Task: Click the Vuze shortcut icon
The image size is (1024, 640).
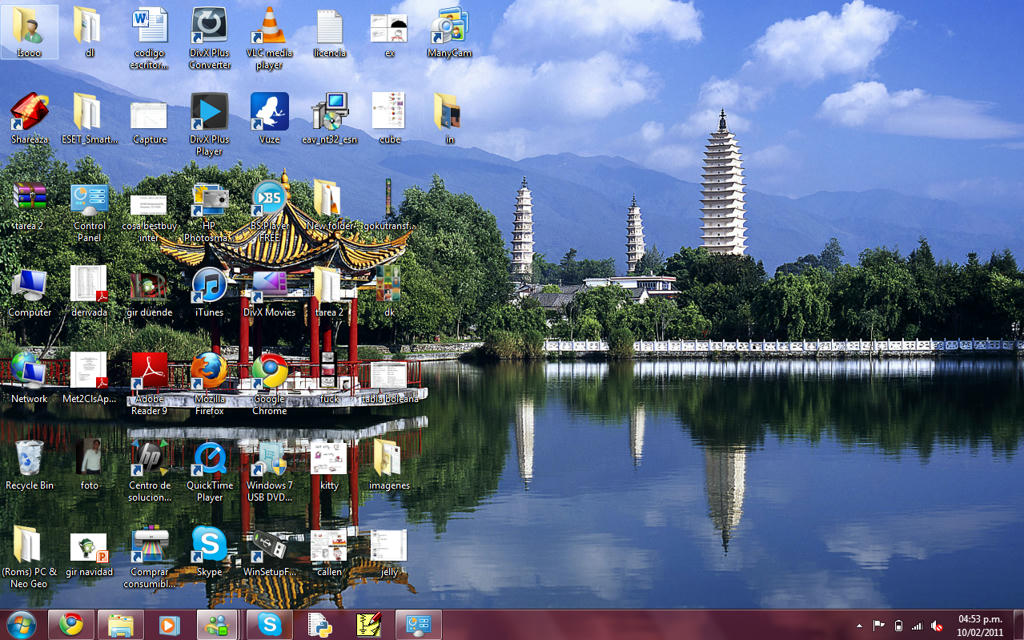Action: coord(269,113)
